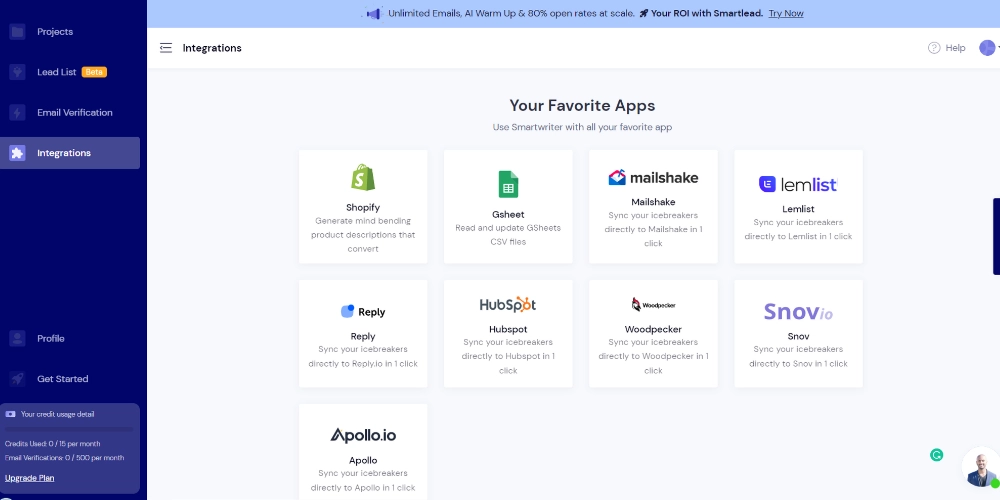Click the Shopify shopping bag icon

(x=363, y=178)
